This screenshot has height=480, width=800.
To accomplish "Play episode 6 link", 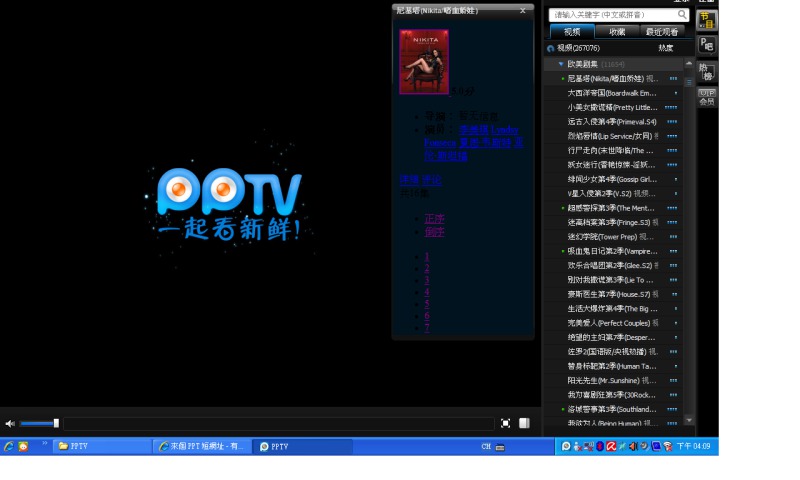I will coord(427,316).
